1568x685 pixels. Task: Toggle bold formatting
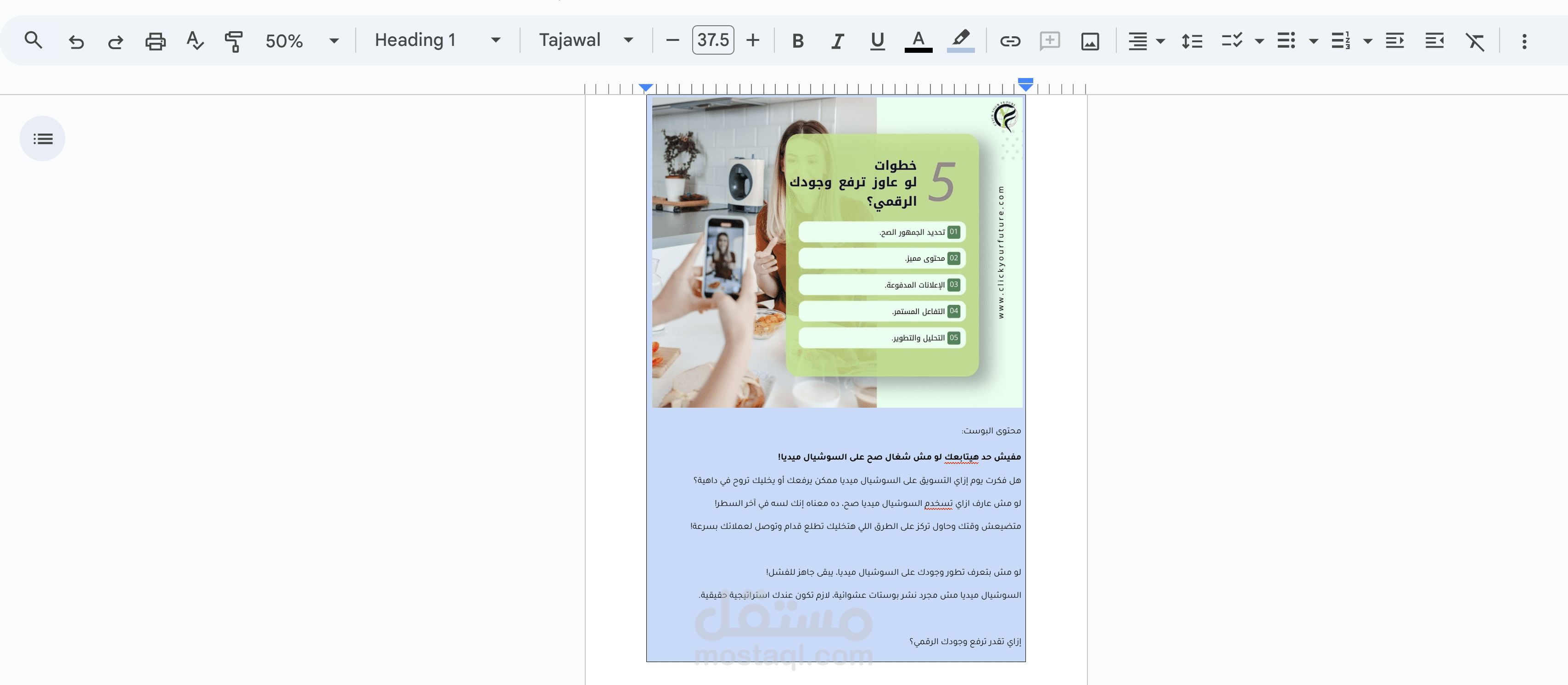coord(797,41)
